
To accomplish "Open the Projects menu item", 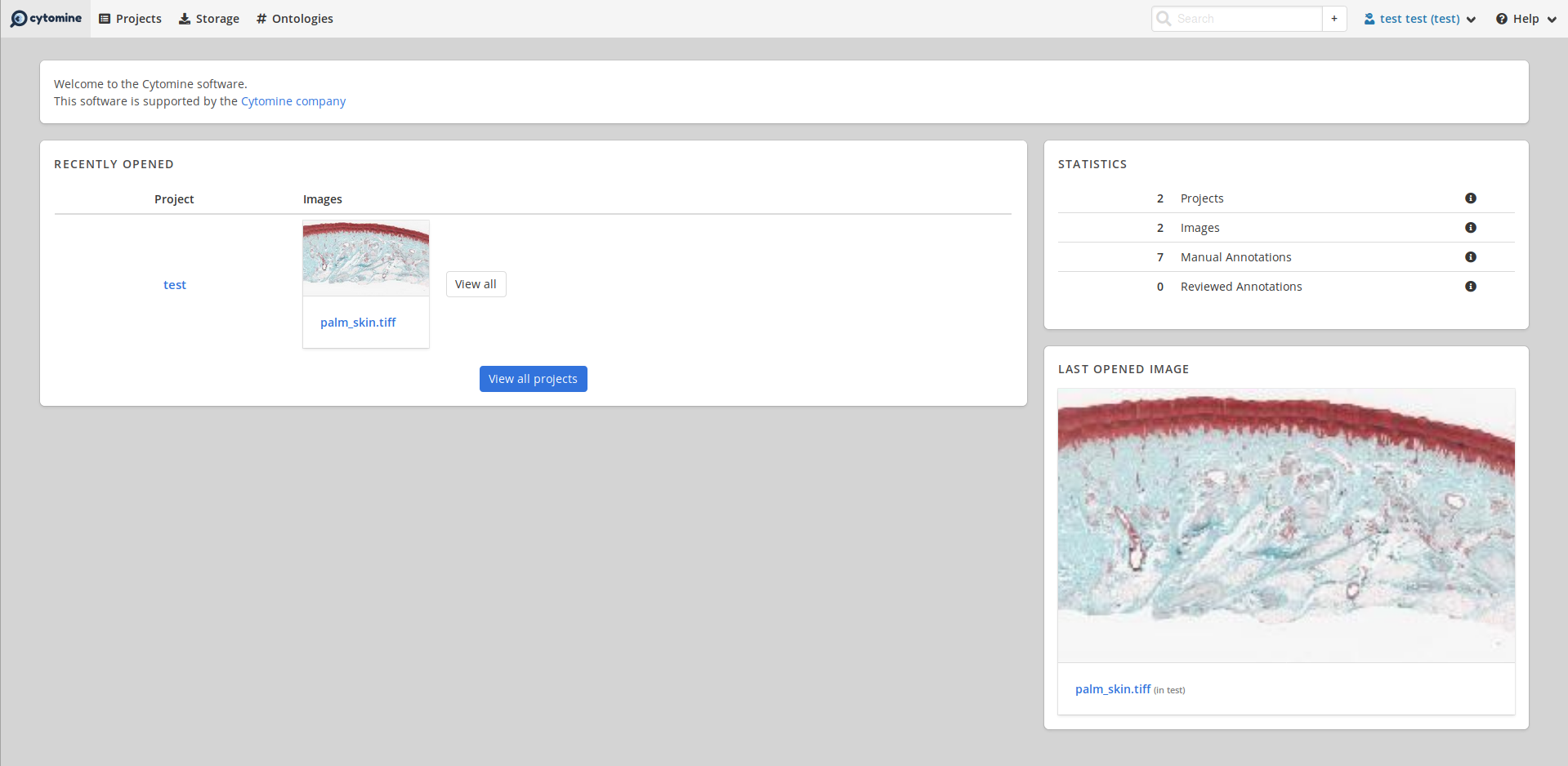I will point(137,18).
